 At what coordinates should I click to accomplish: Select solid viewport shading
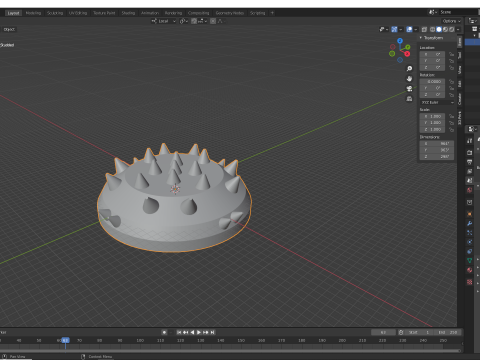pyautogui.click(x=439, y=29)
